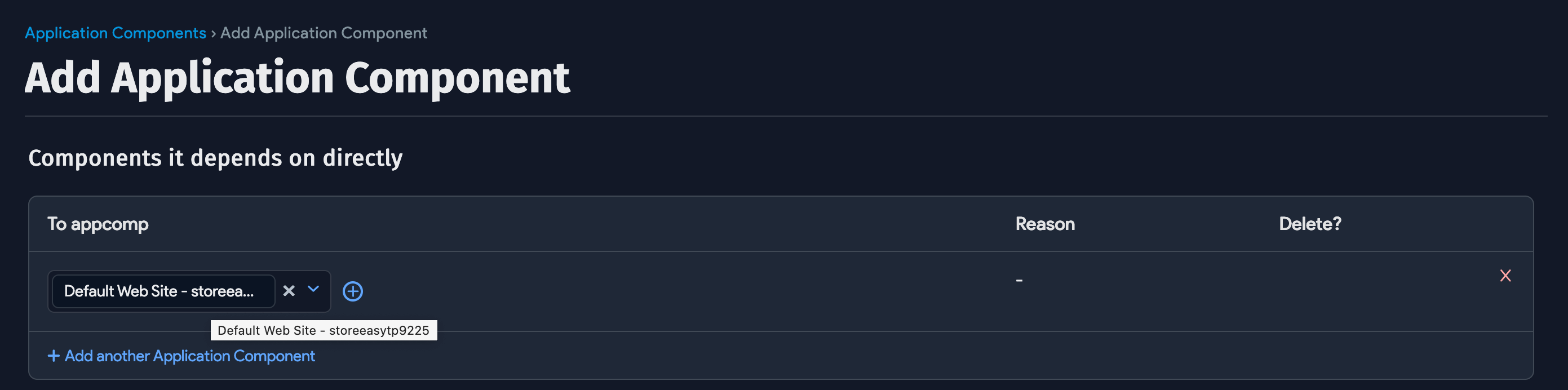This screenshot has height=390, width=1568.
Task: Click the plus icon before Add another
Action: (x=54, y=356)
